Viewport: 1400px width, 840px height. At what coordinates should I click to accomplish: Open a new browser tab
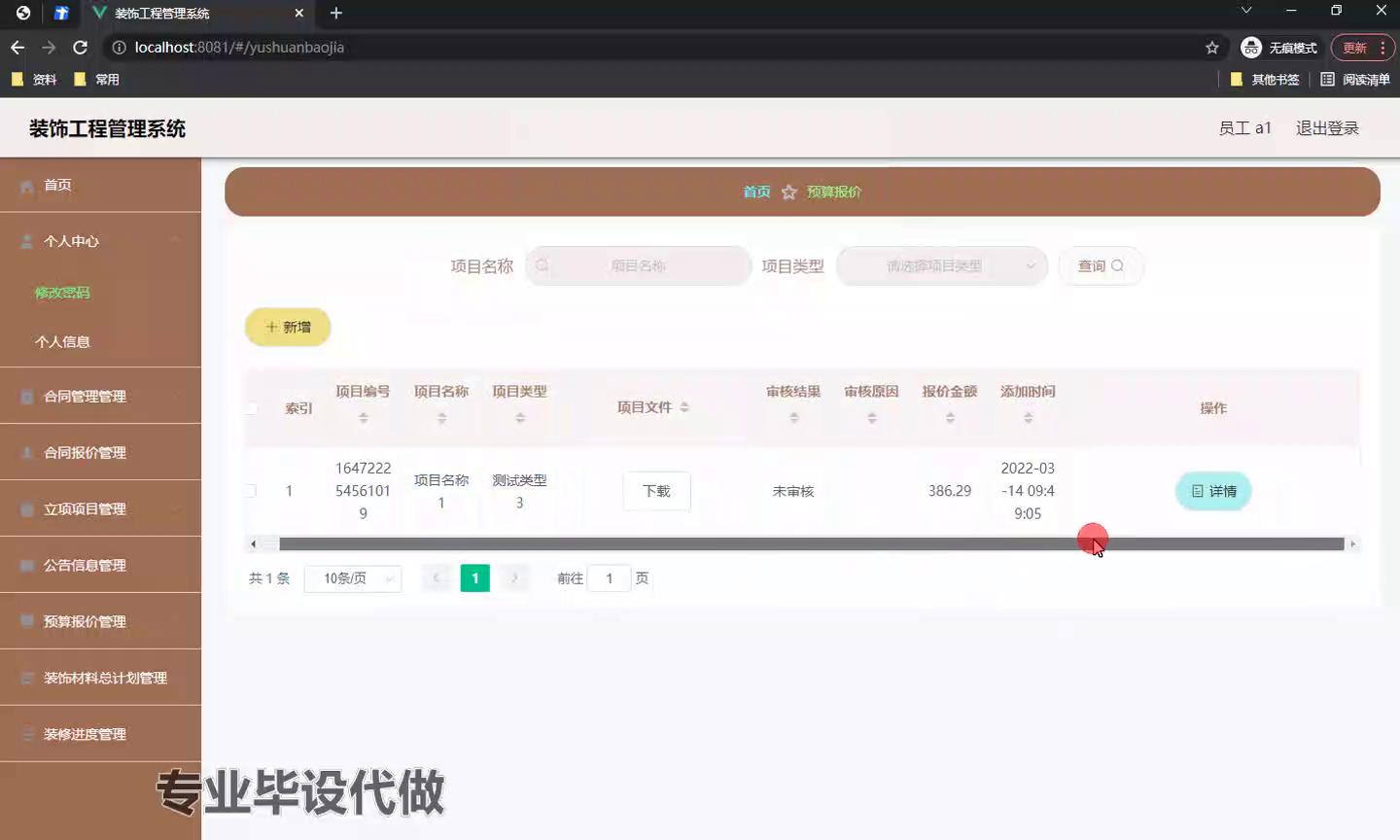(336, 13)
